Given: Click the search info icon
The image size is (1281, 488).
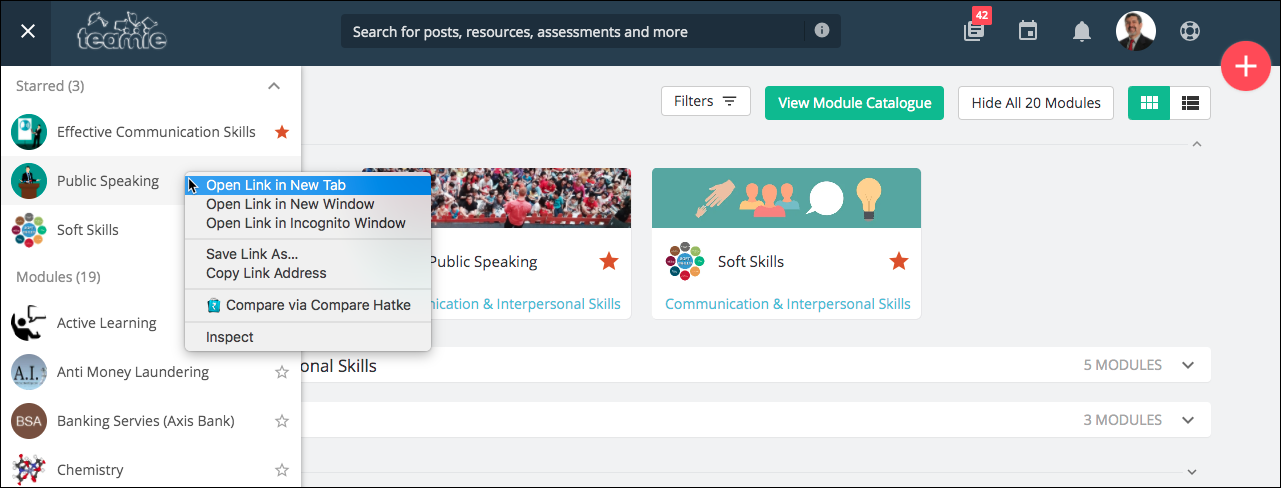Looking at the screenshot, I should [x=822, y=31].
